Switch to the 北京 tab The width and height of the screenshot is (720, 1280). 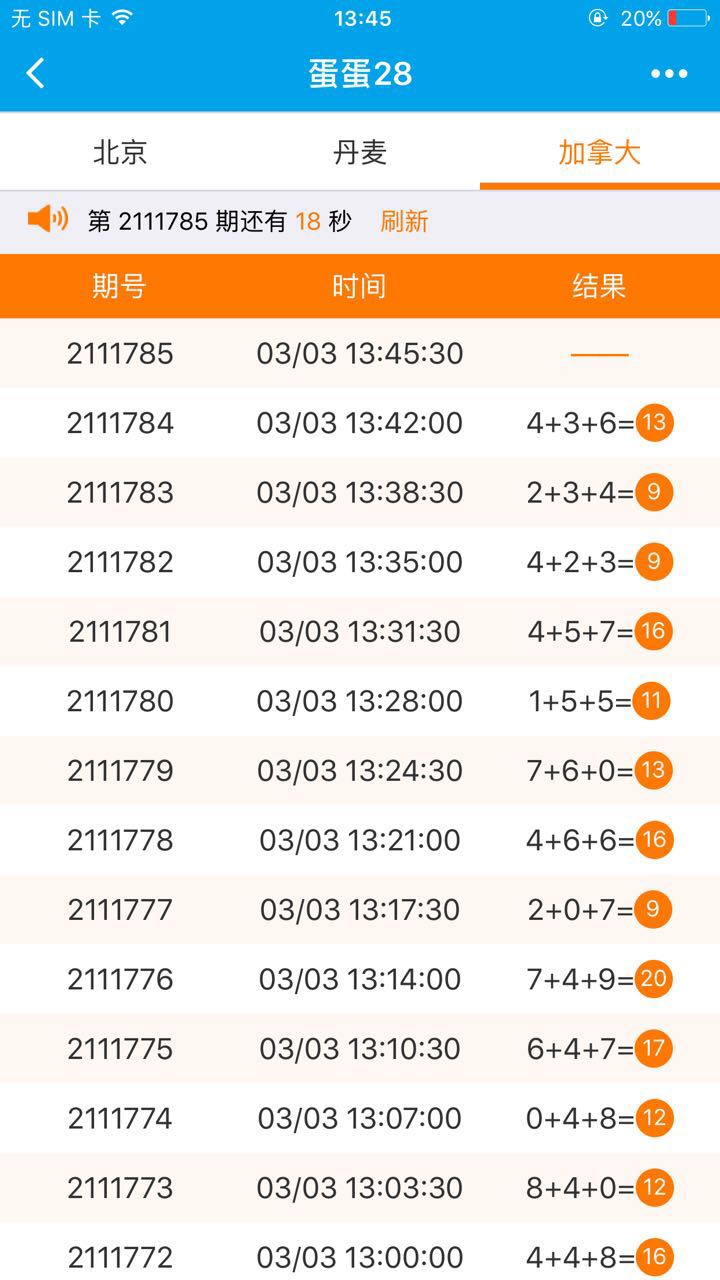120,152
